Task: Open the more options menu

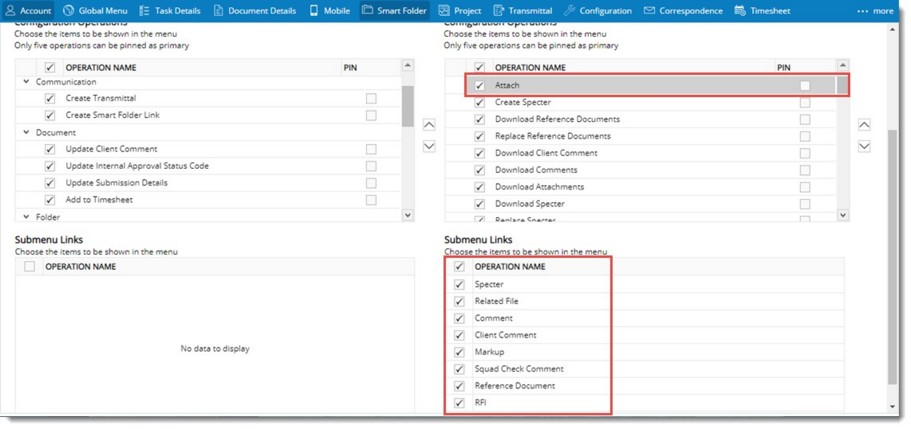Action: 875,11
